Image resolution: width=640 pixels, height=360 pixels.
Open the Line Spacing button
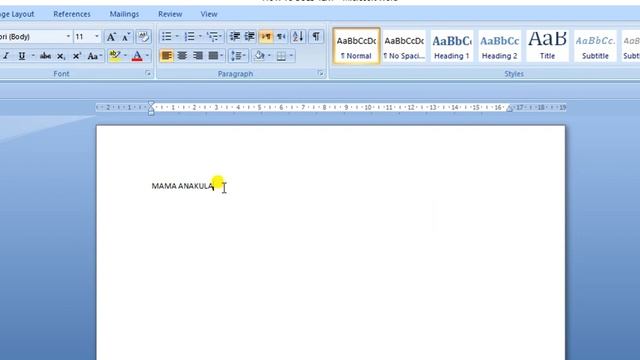[238, 56]
